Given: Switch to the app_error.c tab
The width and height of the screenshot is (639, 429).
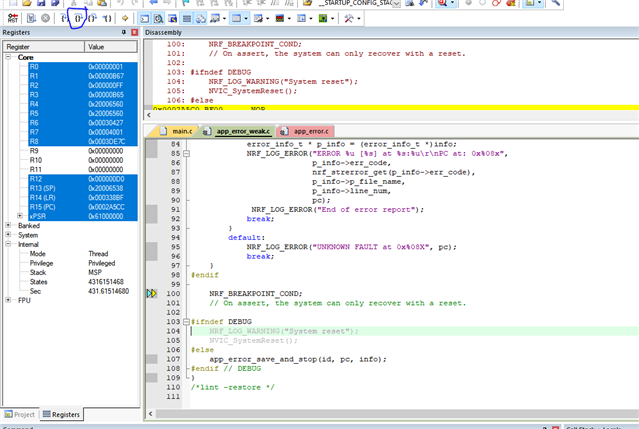Looking at the screenshot, I should pyautogui.click(x=305, y=131).
